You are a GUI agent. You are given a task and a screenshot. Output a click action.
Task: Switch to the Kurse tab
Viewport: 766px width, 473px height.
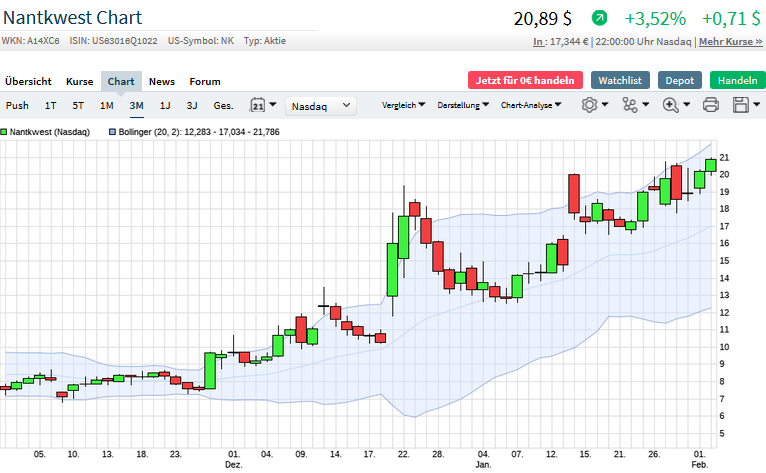click(x=79, y=81)
